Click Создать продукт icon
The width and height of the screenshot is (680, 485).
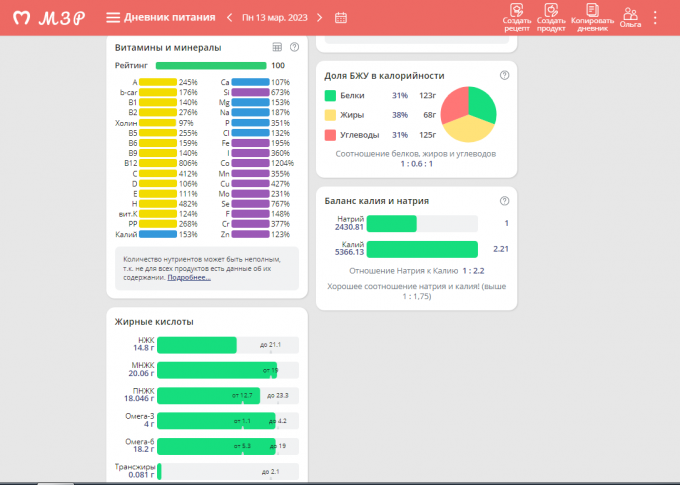pos(551,18)
